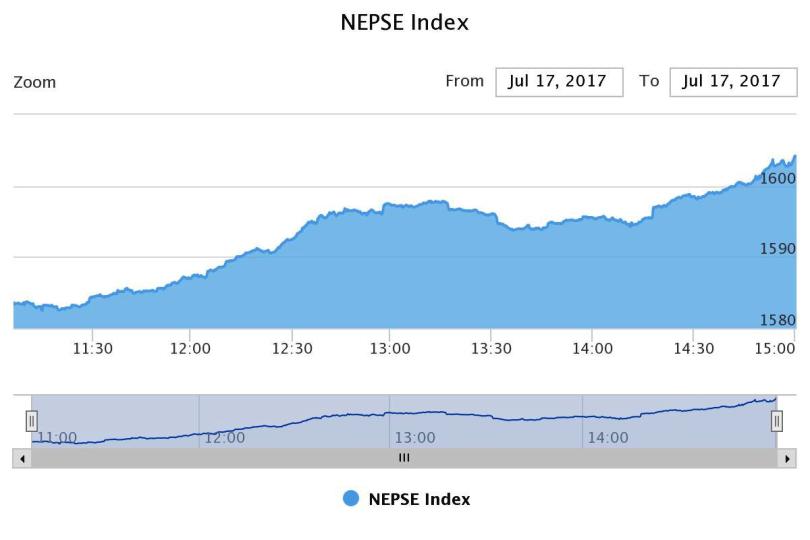The width and height of the screenshot is (810, 540).
Task: Click the 12:00 label in the navigator
Action: pos(224,437)
